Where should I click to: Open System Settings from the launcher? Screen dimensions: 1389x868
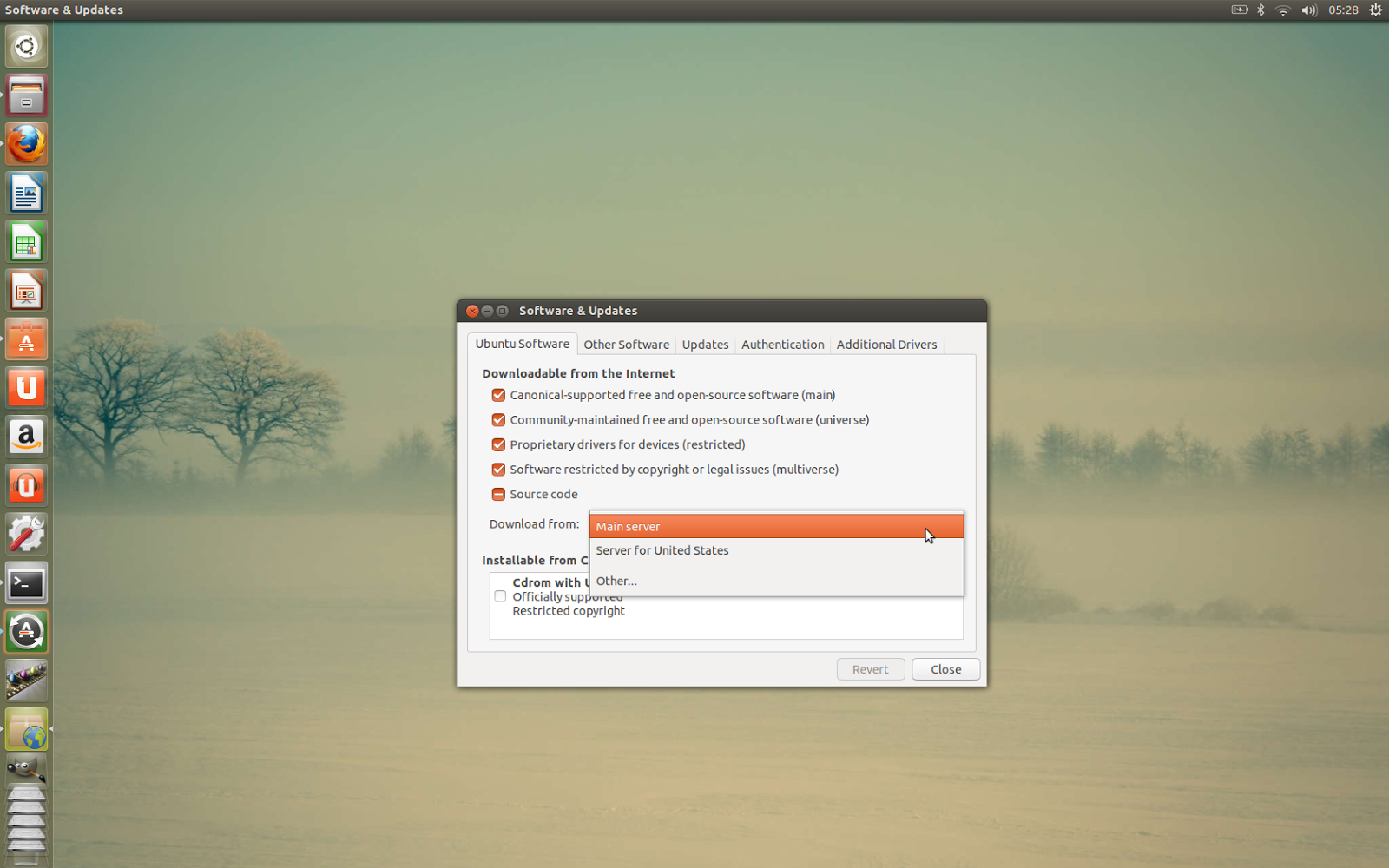click(x=26, y=534)
